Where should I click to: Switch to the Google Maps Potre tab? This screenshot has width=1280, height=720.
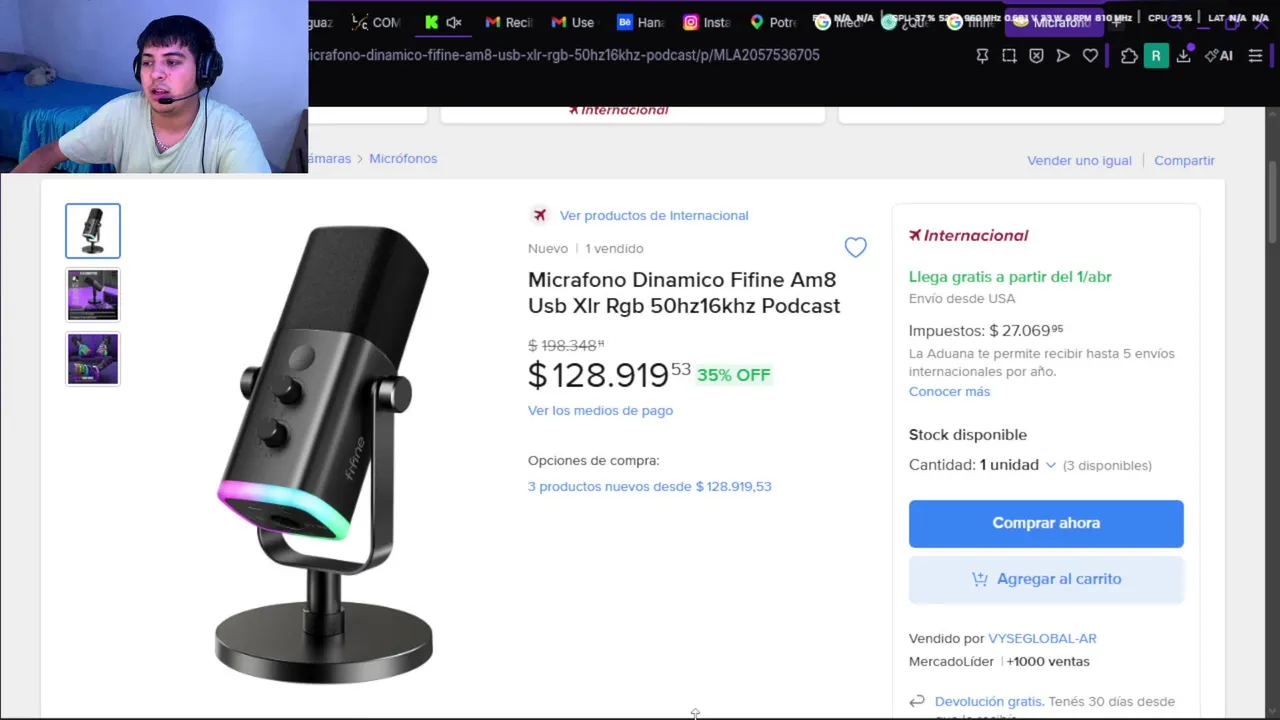pyautogui.click(x=773, y=22)
